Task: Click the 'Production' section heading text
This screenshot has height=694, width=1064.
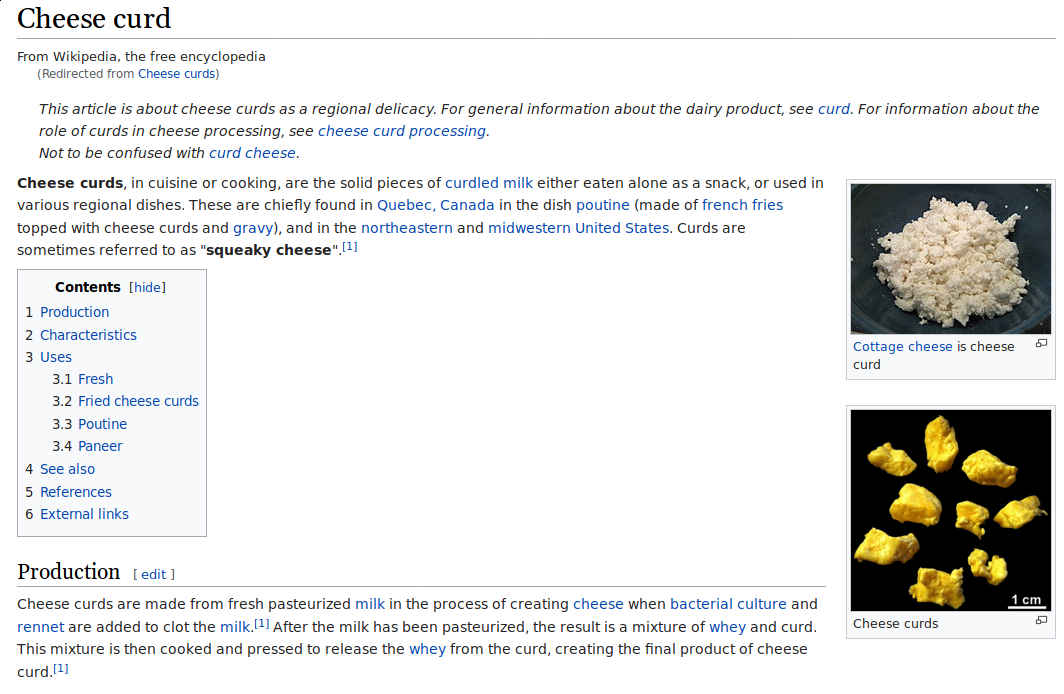Action: pyautogui.click(x=69, y=572)
